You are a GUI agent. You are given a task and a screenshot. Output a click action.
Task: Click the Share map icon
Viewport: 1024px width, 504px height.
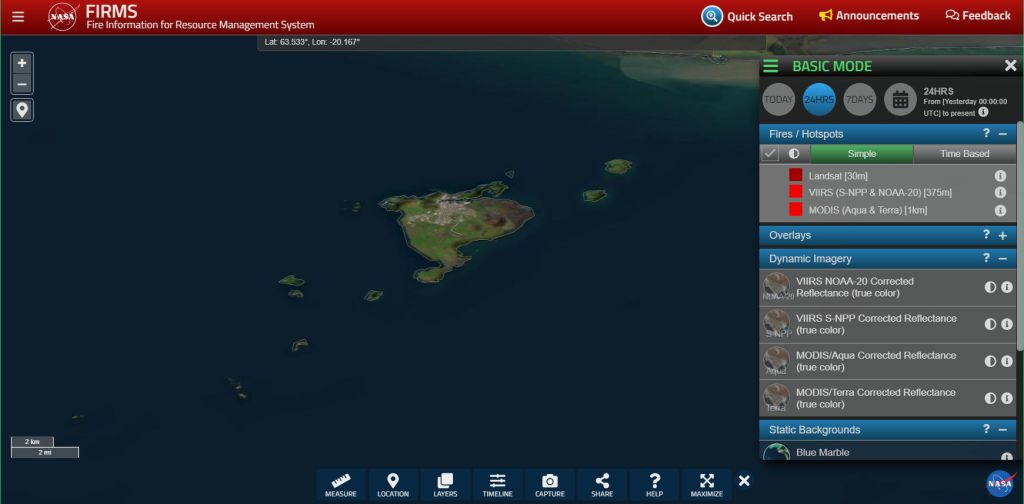click(602, 484)
